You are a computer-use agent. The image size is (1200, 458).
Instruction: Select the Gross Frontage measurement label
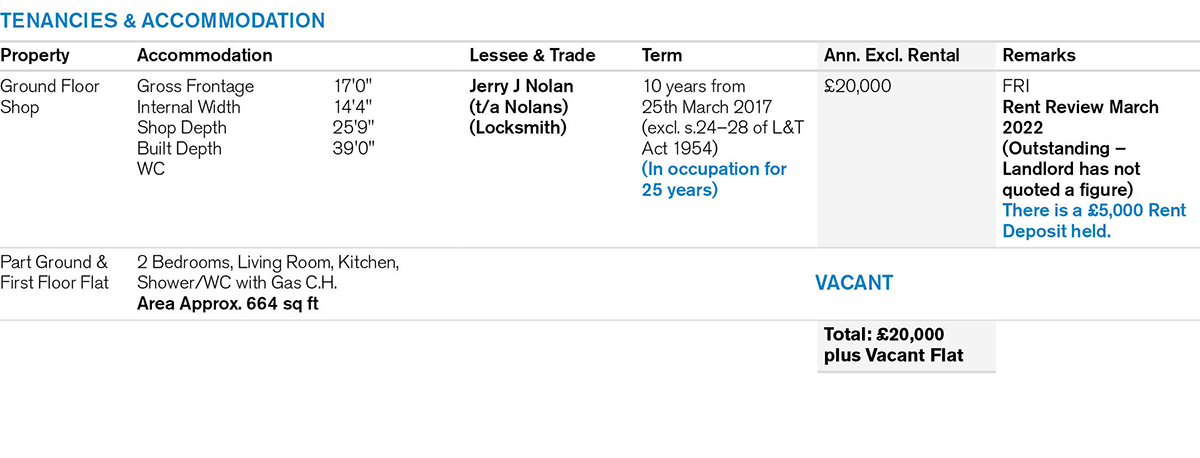[x=195, y=87]
